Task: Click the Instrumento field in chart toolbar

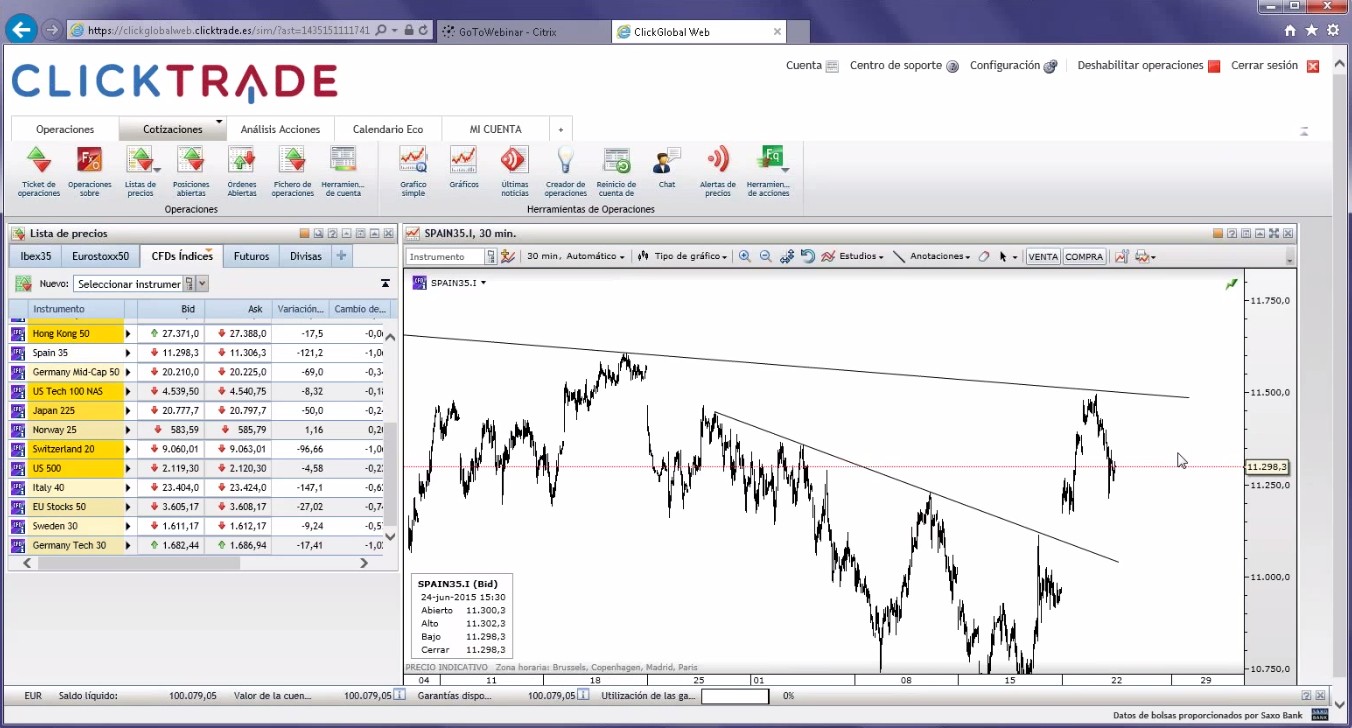Action: (445, 257)
